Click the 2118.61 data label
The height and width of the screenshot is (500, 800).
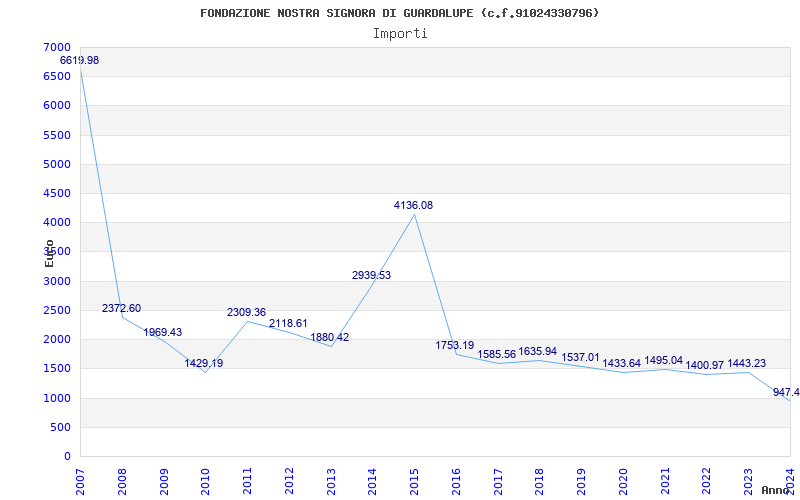click(x=288, y=323)
